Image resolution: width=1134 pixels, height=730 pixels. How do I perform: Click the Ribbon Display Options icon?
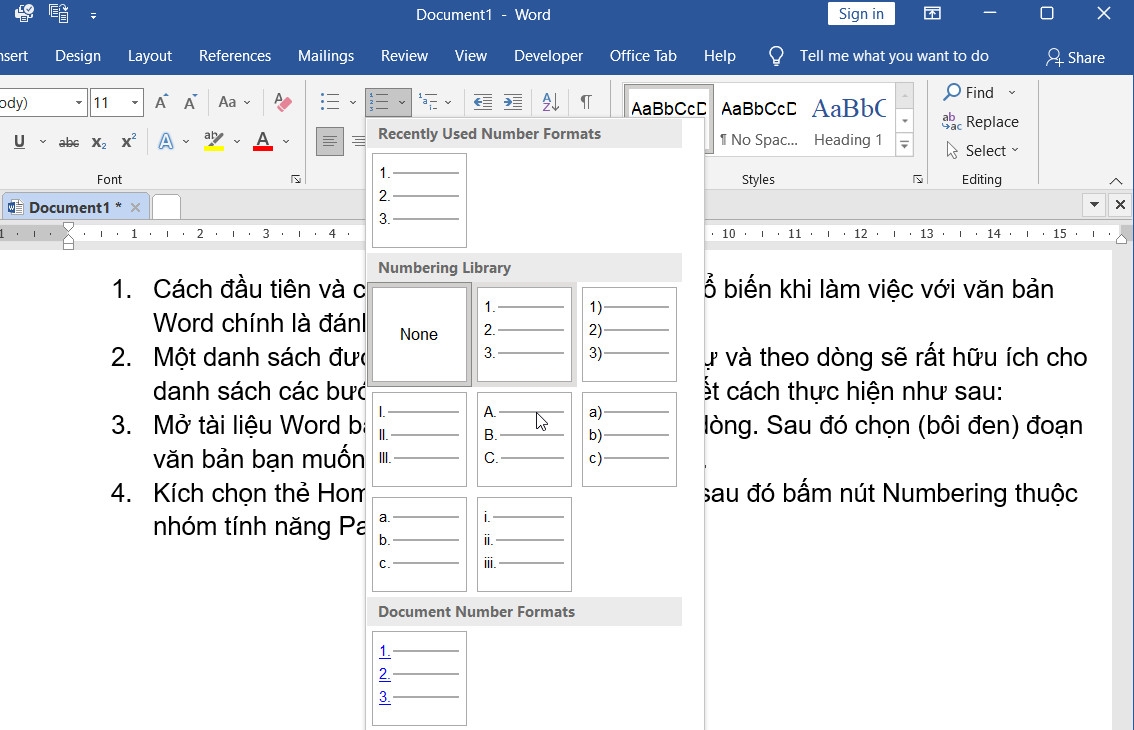click(932, 13)
